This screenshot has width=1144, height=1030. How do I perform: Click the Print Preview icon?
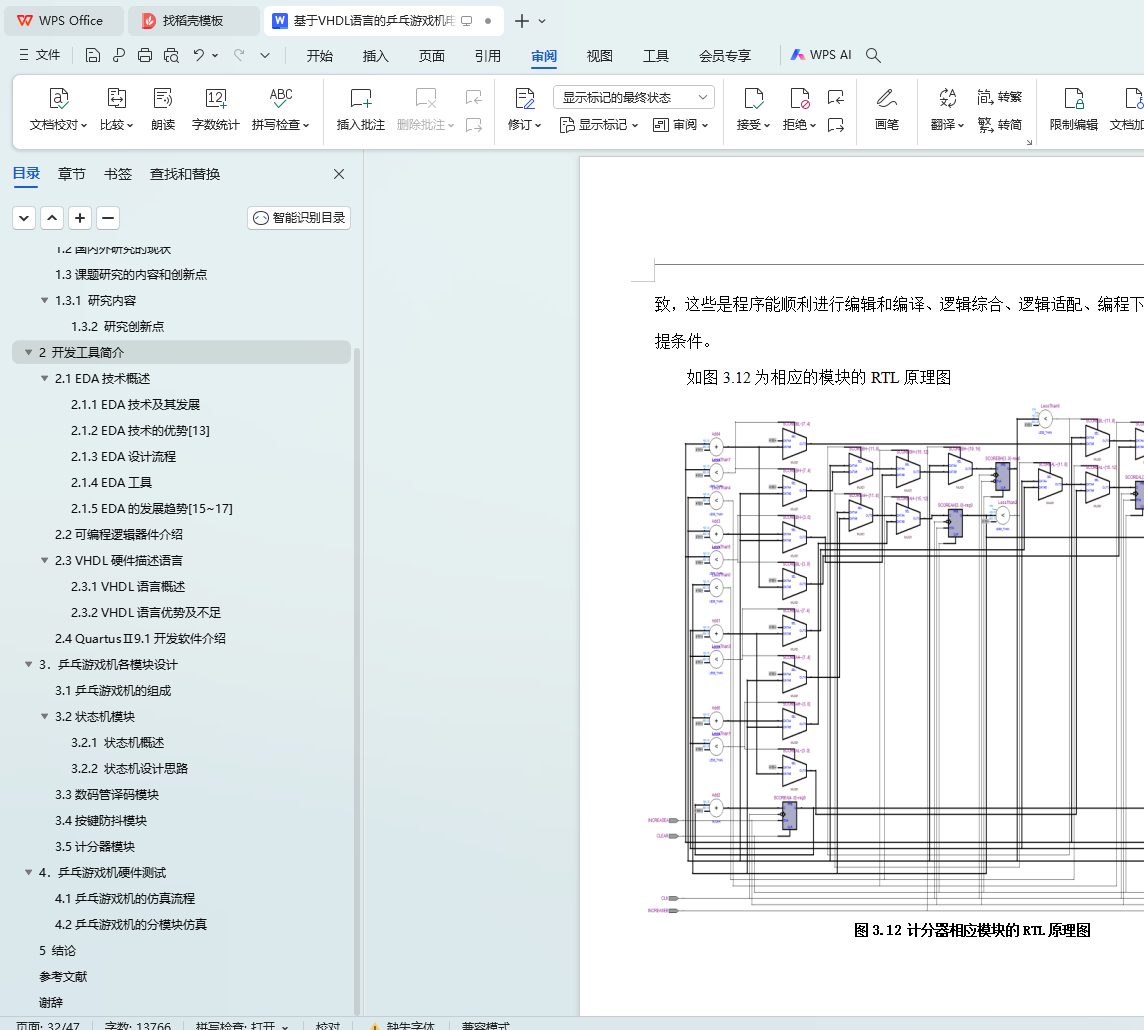pos(171,55)
